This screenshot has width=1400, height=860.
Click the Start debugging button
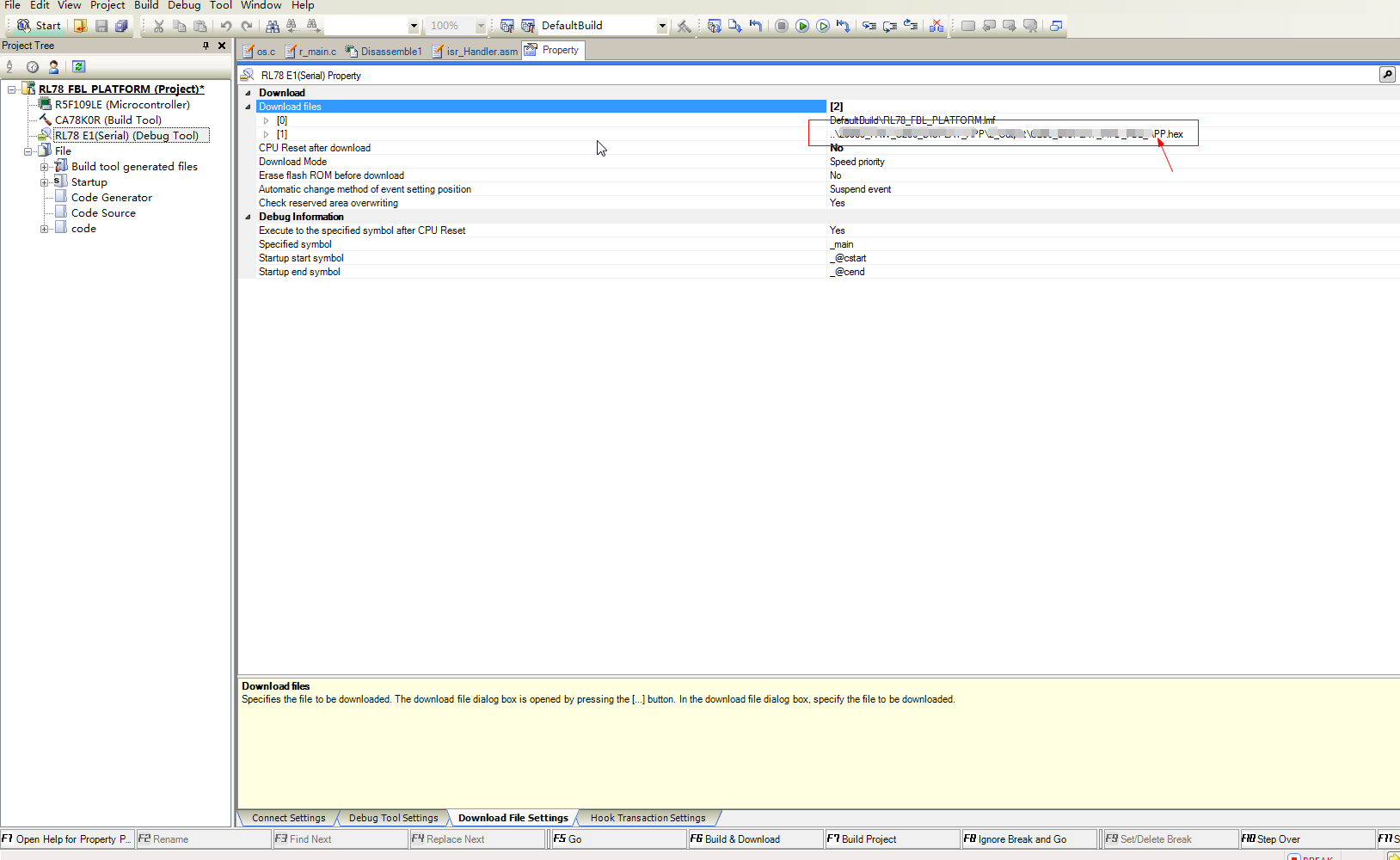[38, 25]
